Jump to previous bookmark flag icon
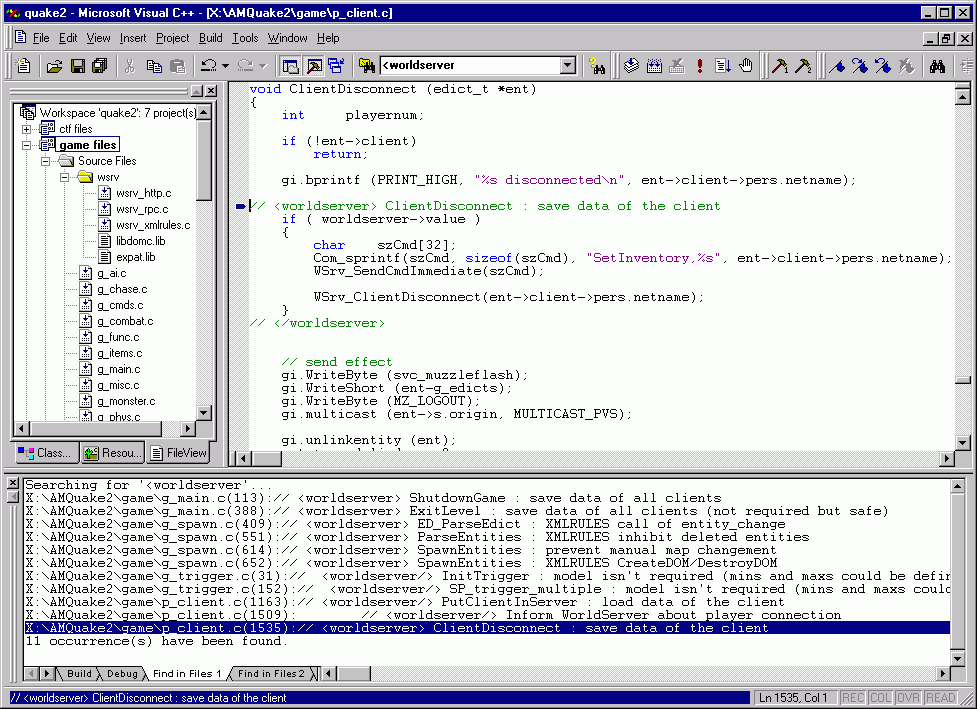977x709 pixels. click(884, 65)
